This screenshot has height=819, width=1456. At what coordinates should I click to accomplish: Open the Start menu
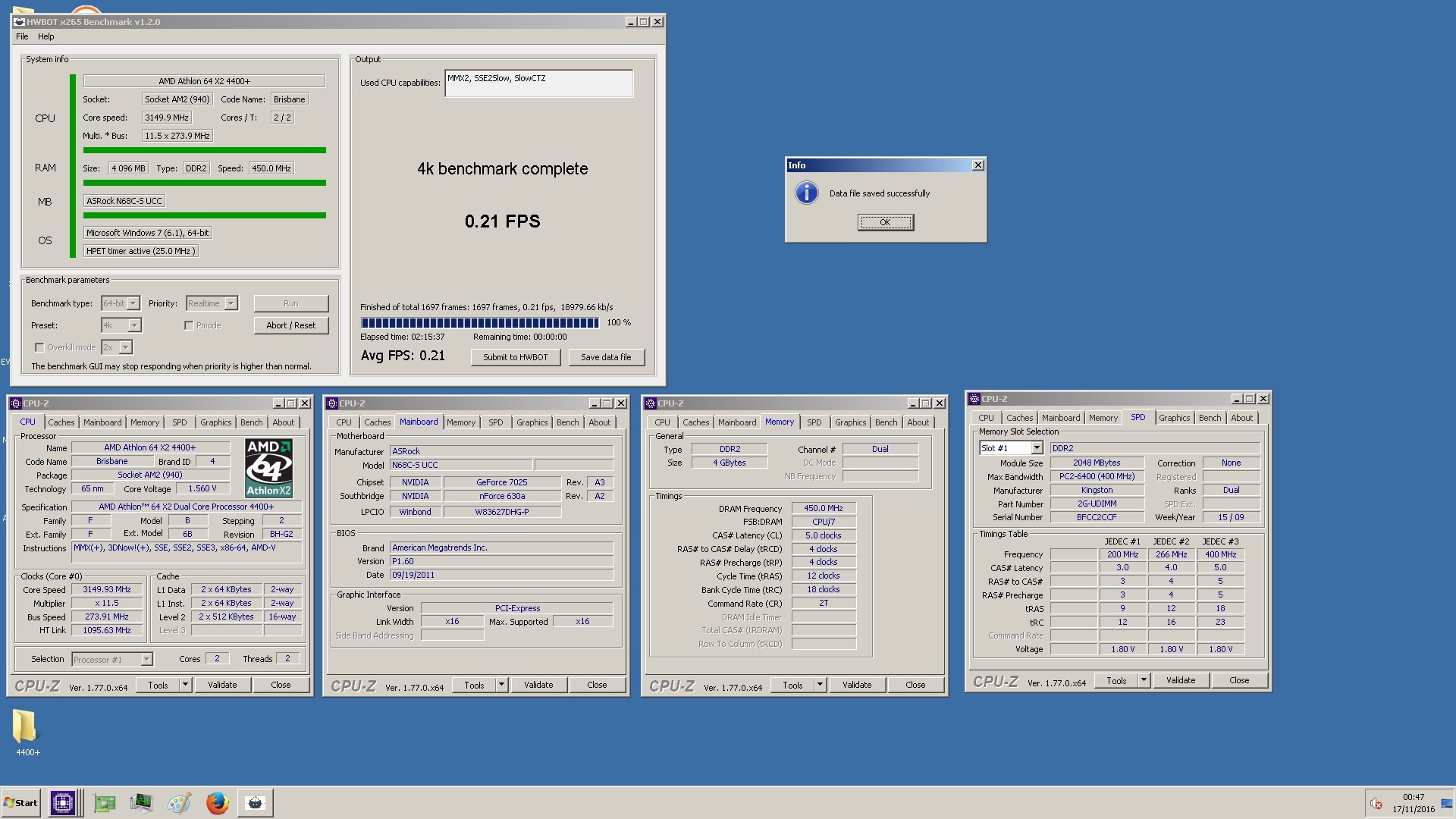21,802
